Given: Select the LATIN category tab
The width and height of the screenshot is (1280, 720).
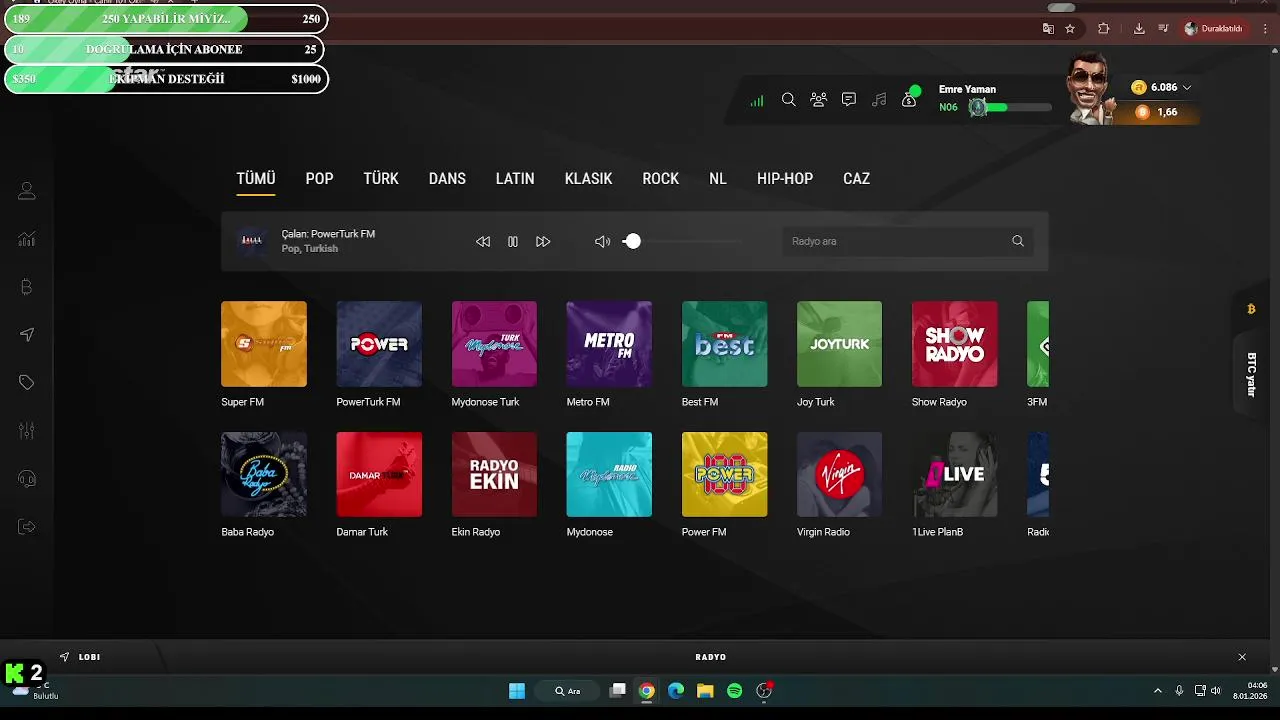Looking at the screenshot, I should click(x=515, y=179).
